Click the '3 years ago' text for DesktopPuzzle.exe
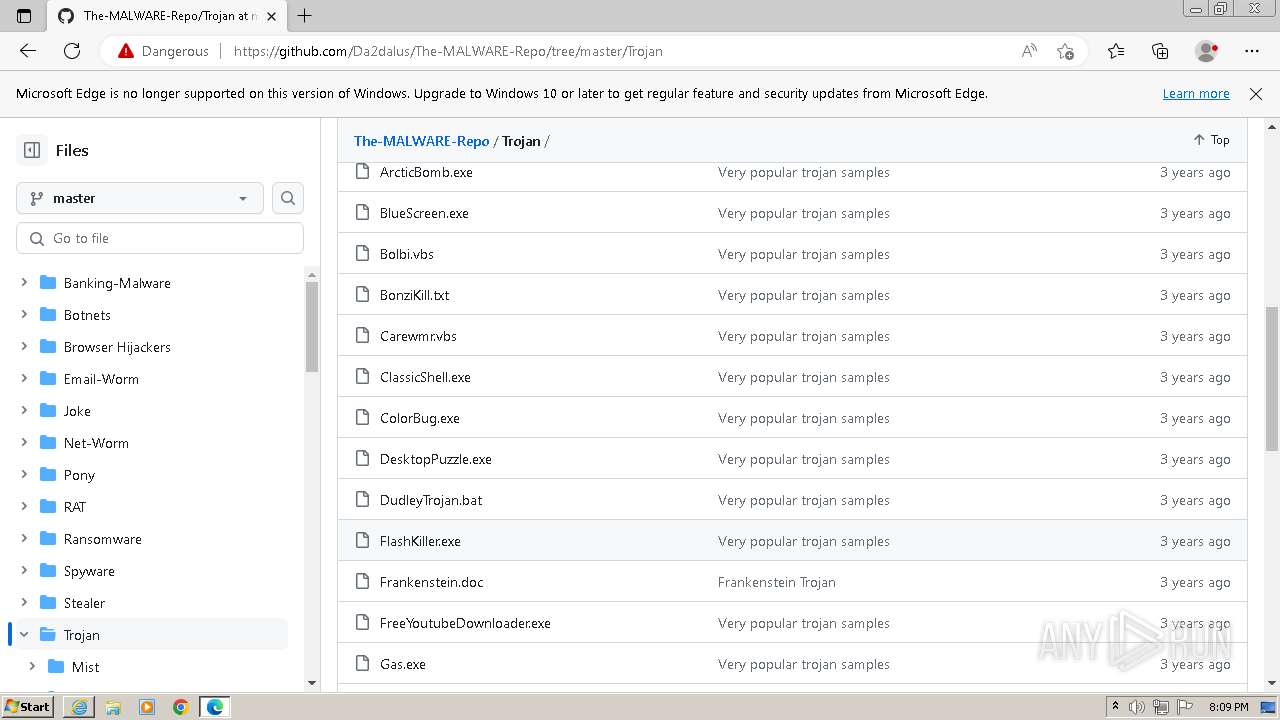This screenshot has width=1280, height=720. click(x=1195, y=459)
